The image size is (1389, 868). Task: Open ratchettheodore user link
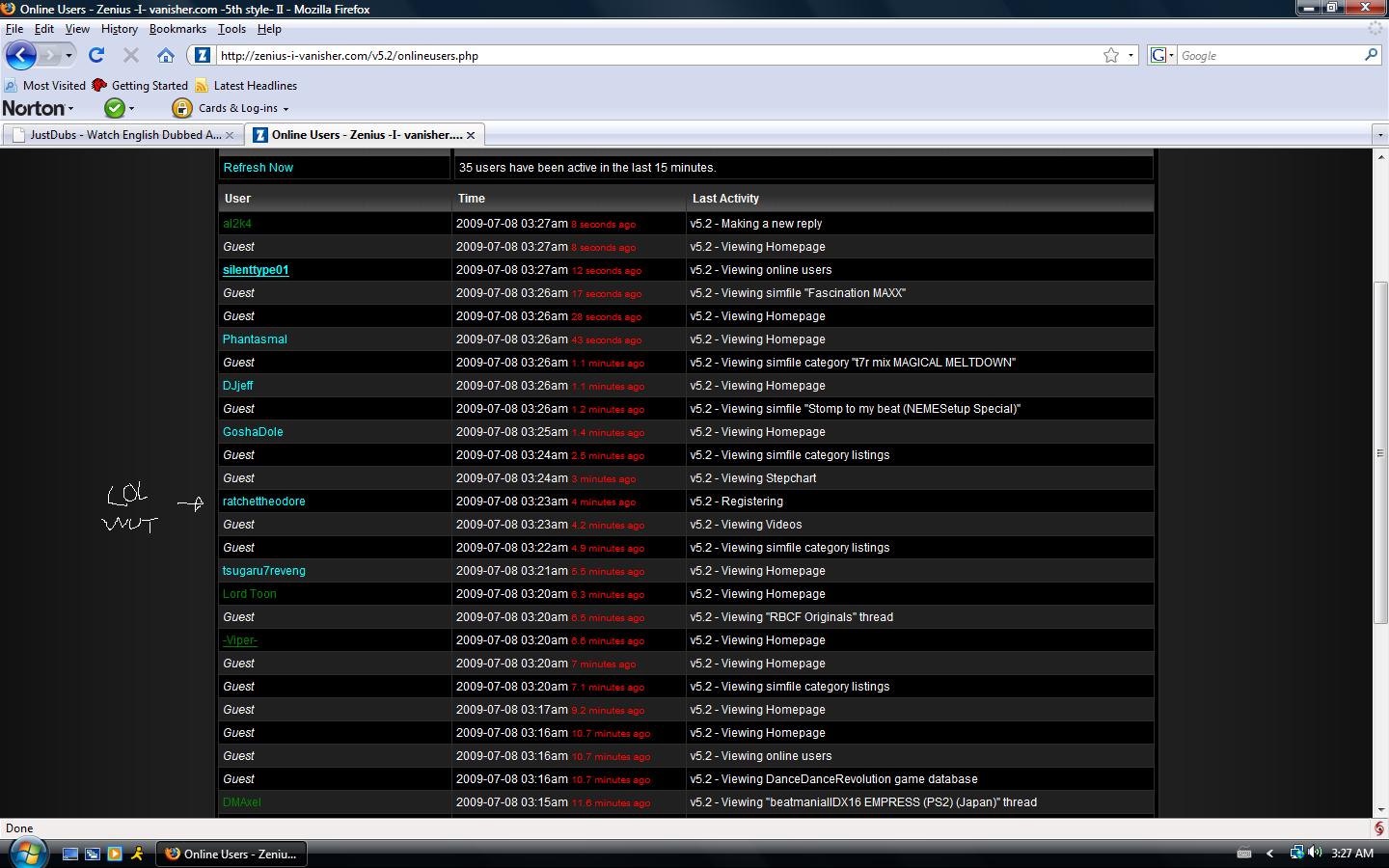coord(264,502)
